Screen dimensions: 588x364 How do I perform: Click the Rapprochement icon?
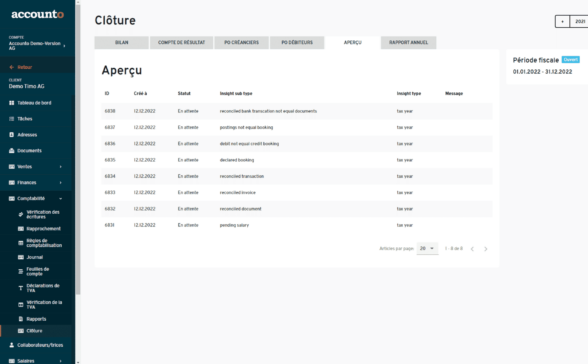tap(21, 229)
